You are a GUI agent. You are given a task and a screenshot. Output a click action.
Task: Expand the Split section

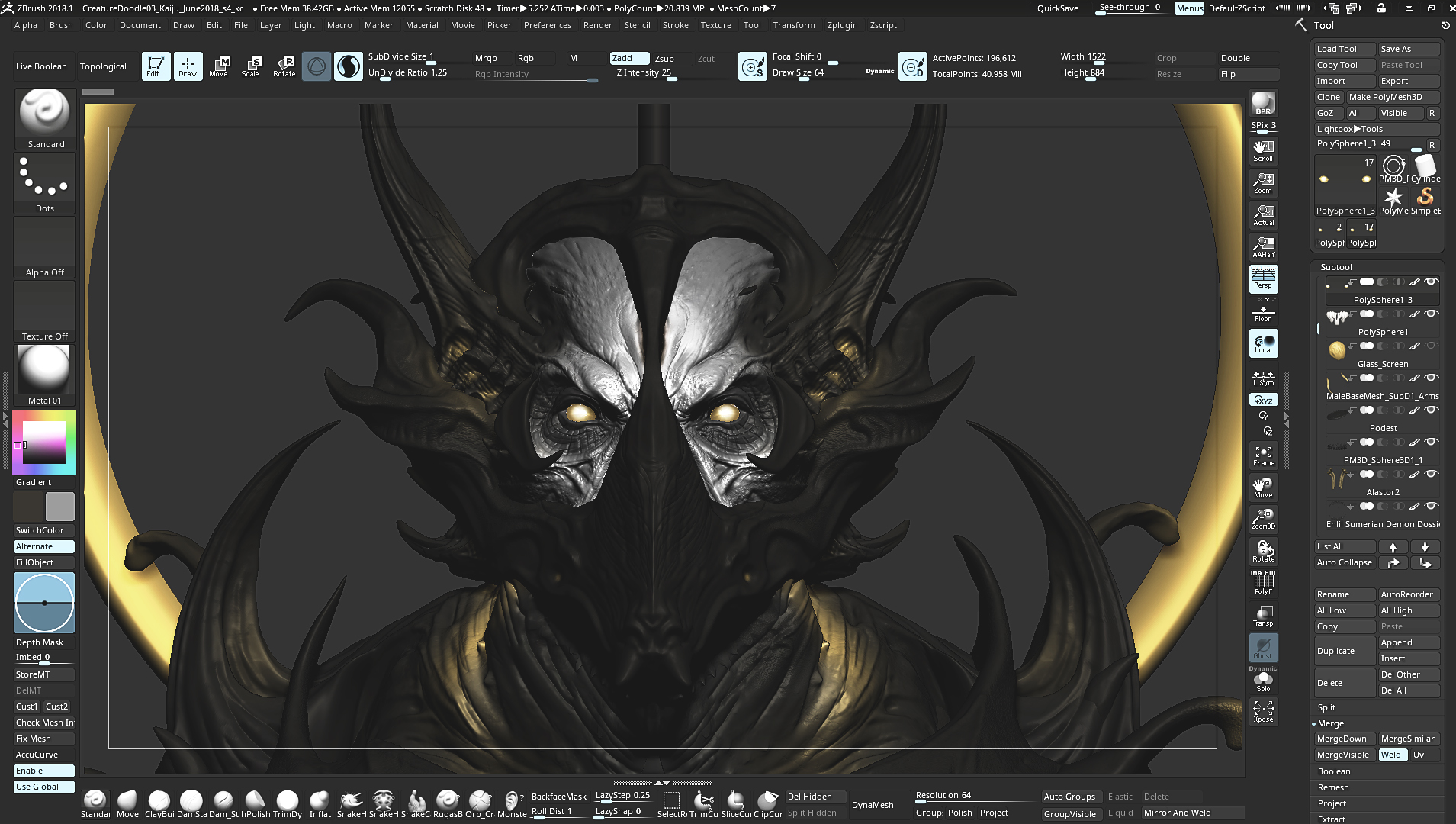(x=1326, y=707)
